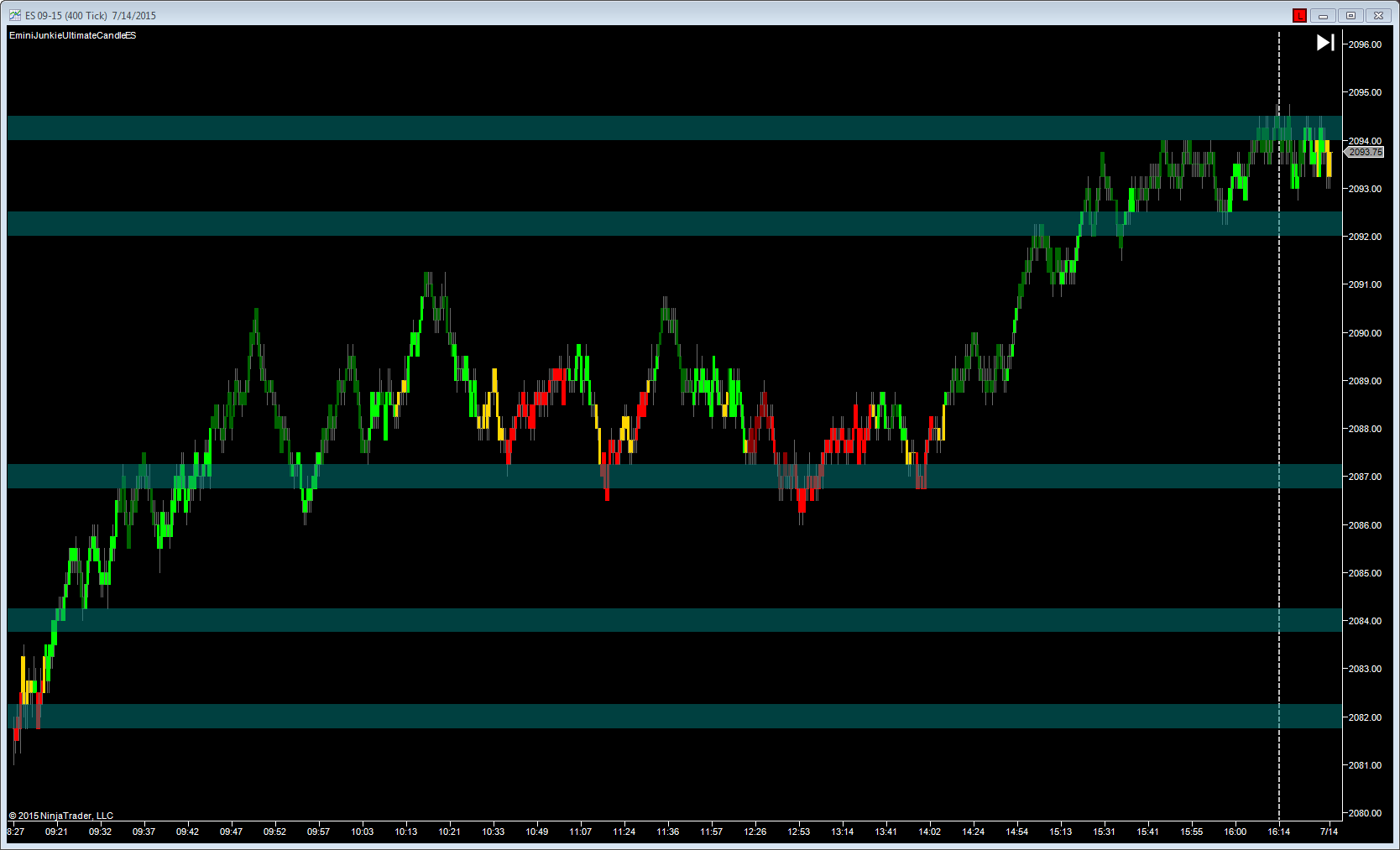This screenshot has height=850, width=1400.
Task: Click the 14:54 time axis label
Action: tap(1016, 832)
